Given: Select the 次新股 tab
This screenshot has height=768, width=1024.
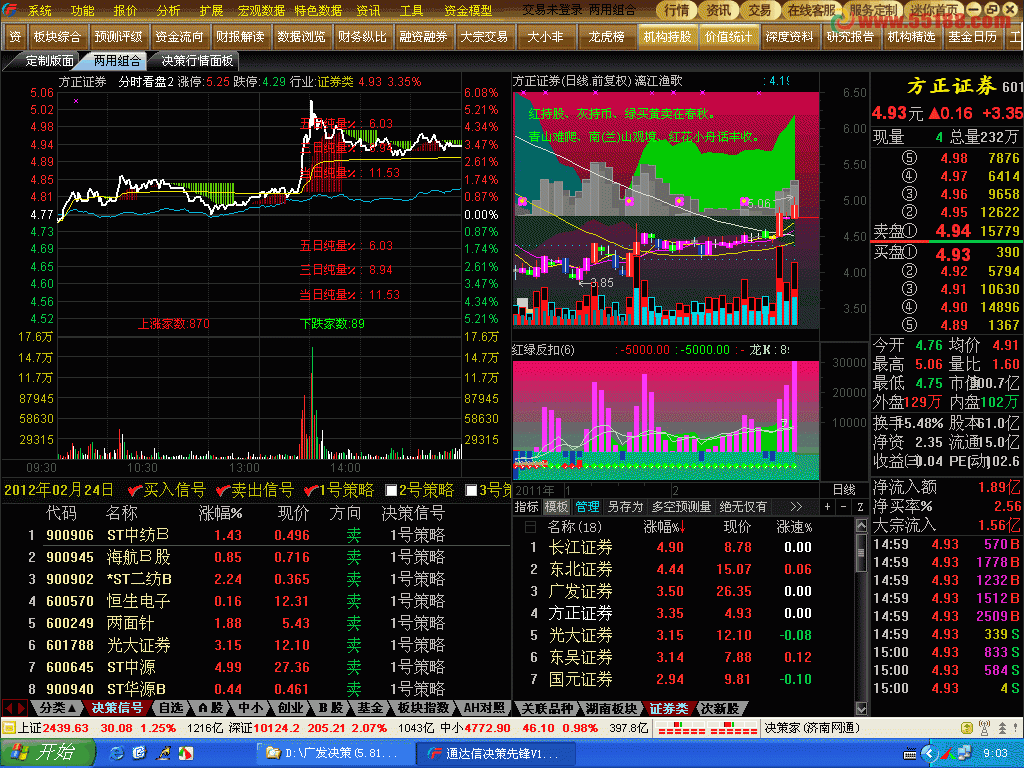Looking at the screenshot, I should coord(720,708).
